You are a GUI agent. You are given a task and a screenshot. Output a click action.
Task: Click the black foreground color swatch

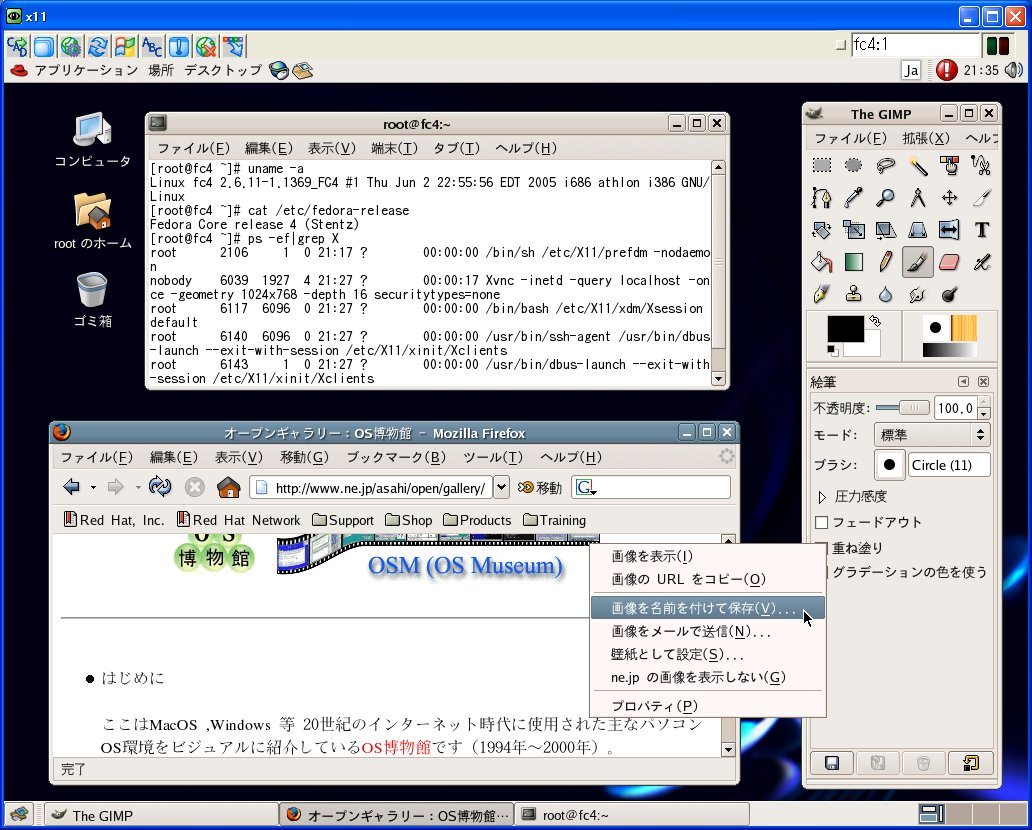(845, 328)
